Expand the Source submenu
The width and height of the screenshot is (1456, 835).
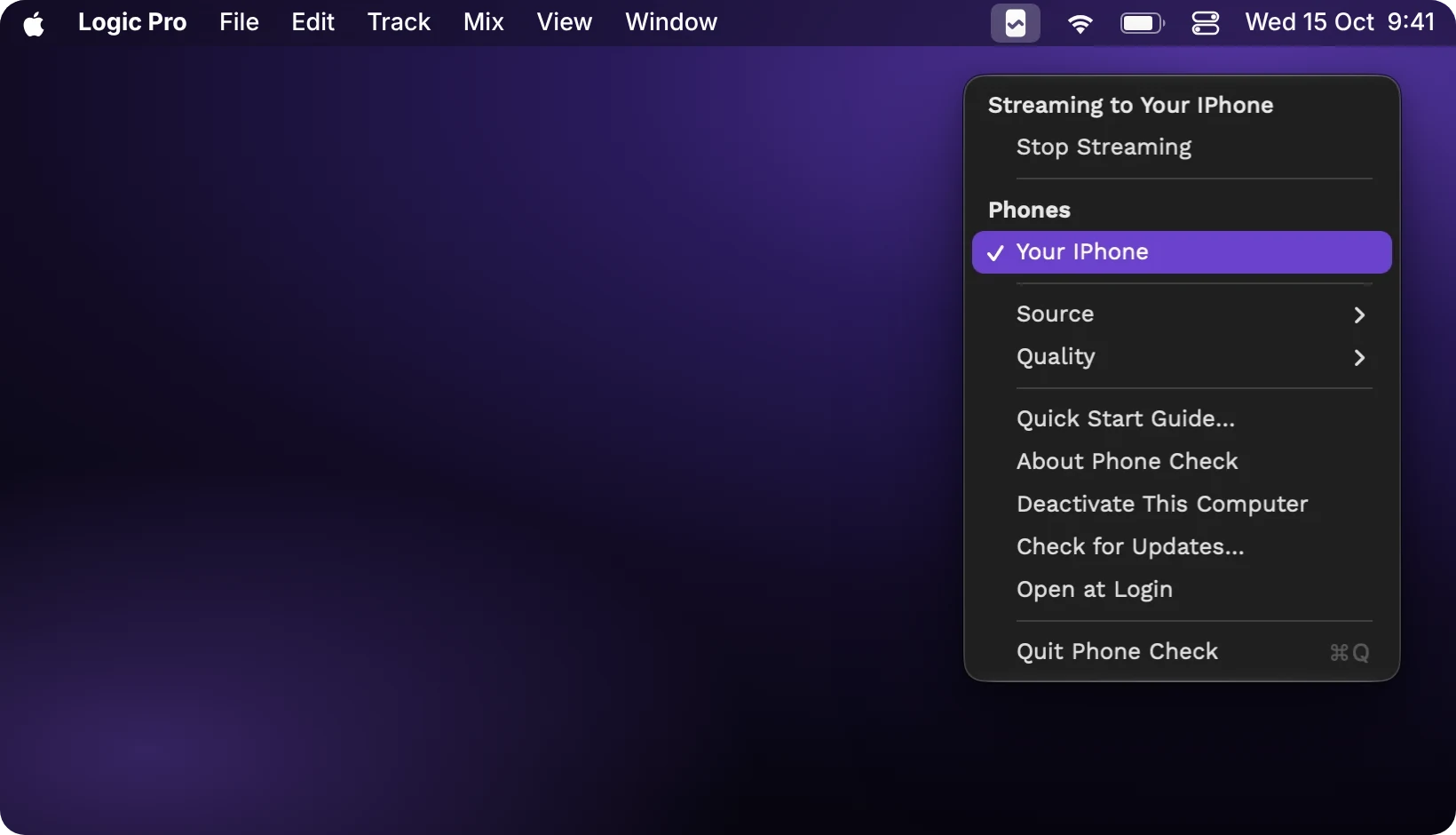coord(1182,314)
